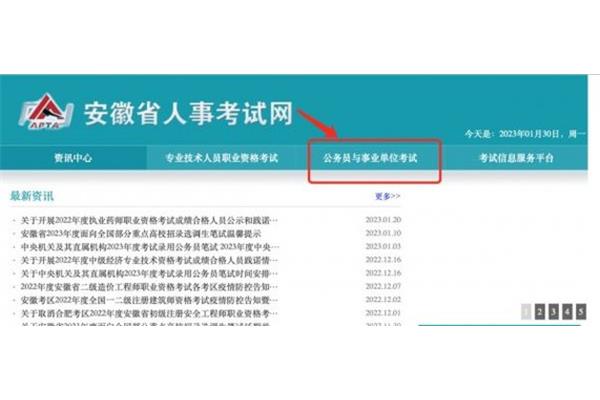Go to slide page 1

(x=526, y=312)
